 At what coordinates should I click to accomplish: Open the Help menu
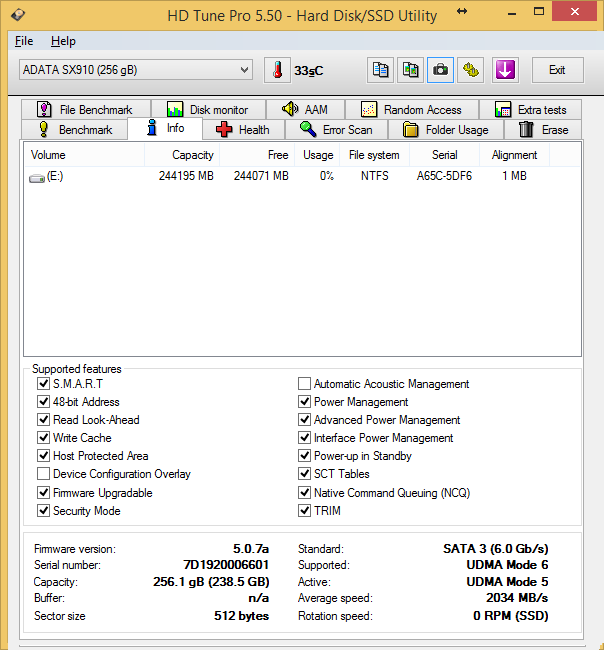[63, 41]
